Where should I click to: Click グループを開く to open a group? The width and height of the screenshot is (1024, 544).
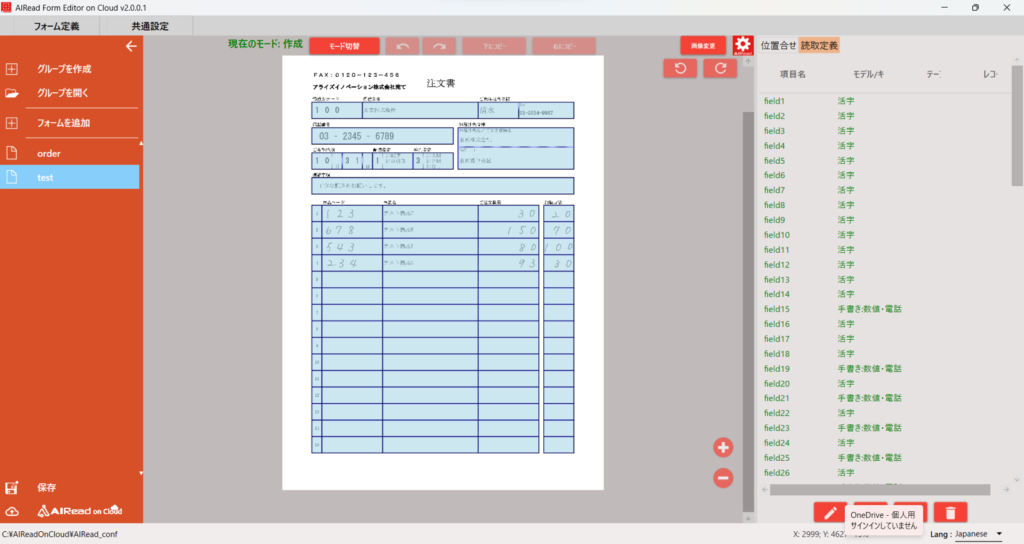tap(64, 93)
